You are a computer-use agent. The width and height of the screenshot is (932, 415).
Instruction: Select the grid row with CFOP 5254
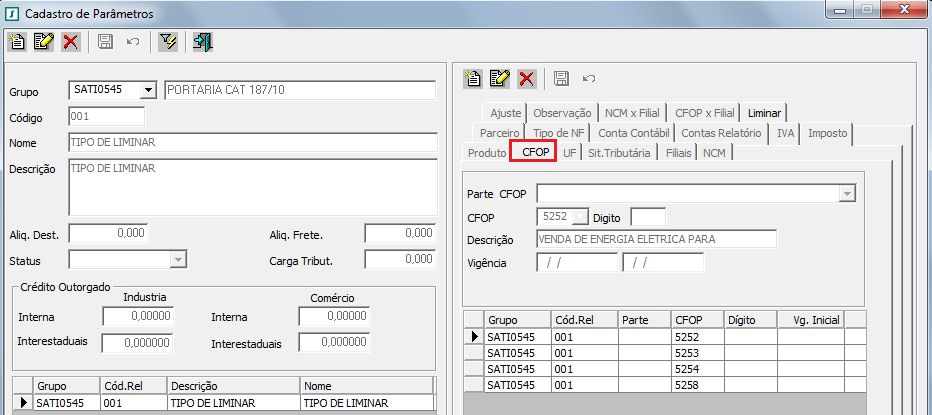[x=665, y=369]
